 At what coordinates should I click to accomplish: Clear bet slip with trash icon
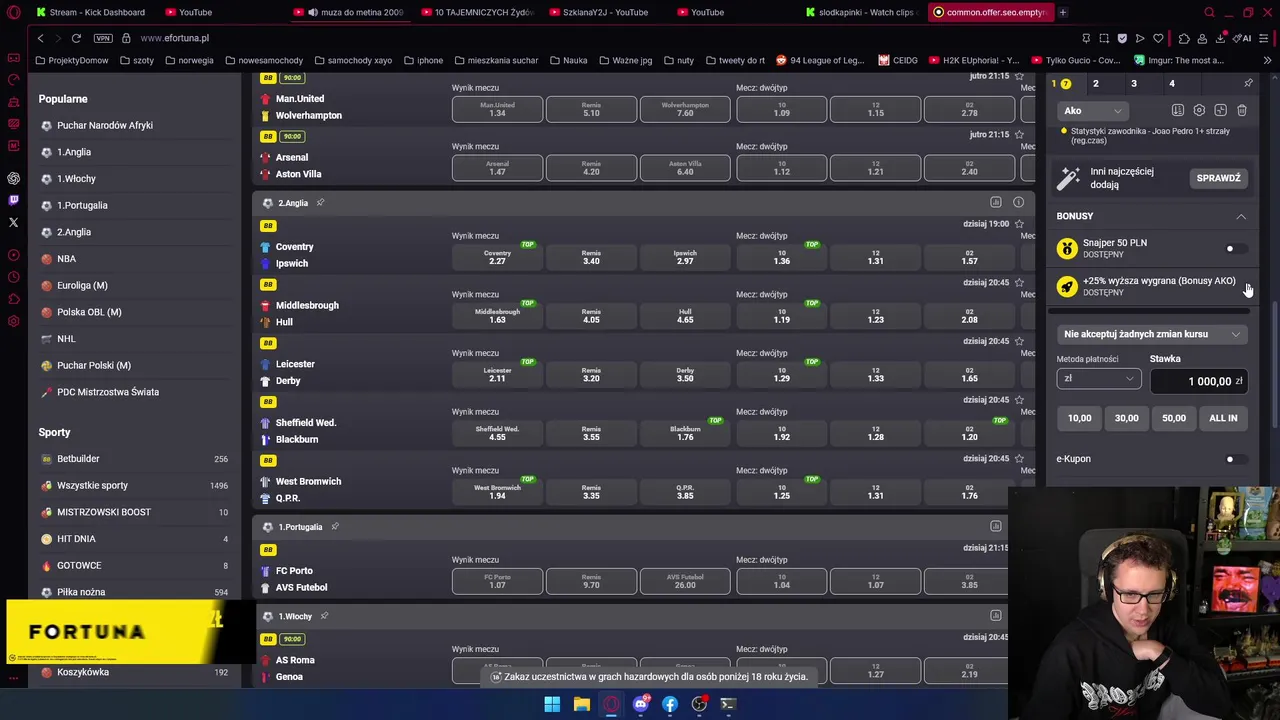point(1242,110)
